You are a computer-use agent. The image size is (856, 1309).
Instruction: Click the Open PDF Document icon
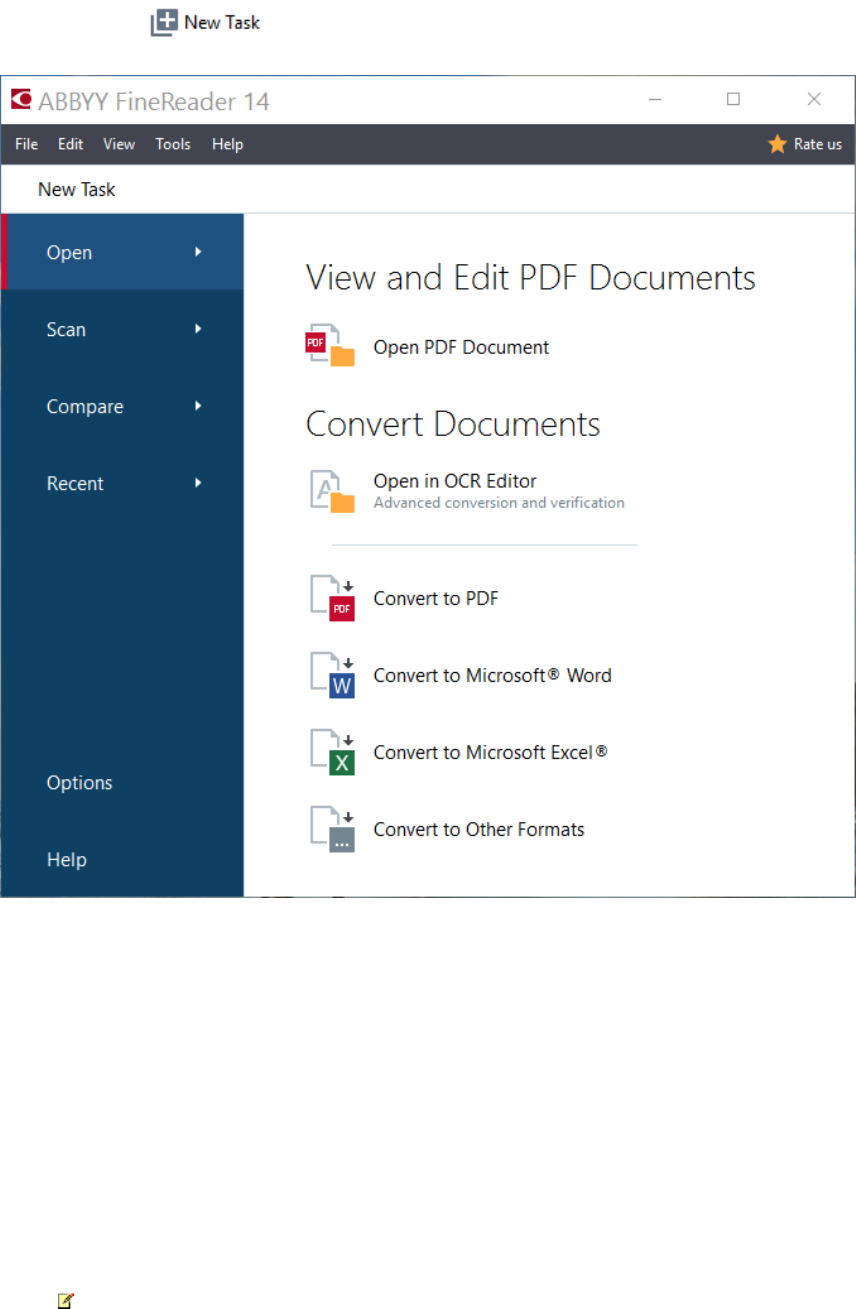tap(330, 346)
